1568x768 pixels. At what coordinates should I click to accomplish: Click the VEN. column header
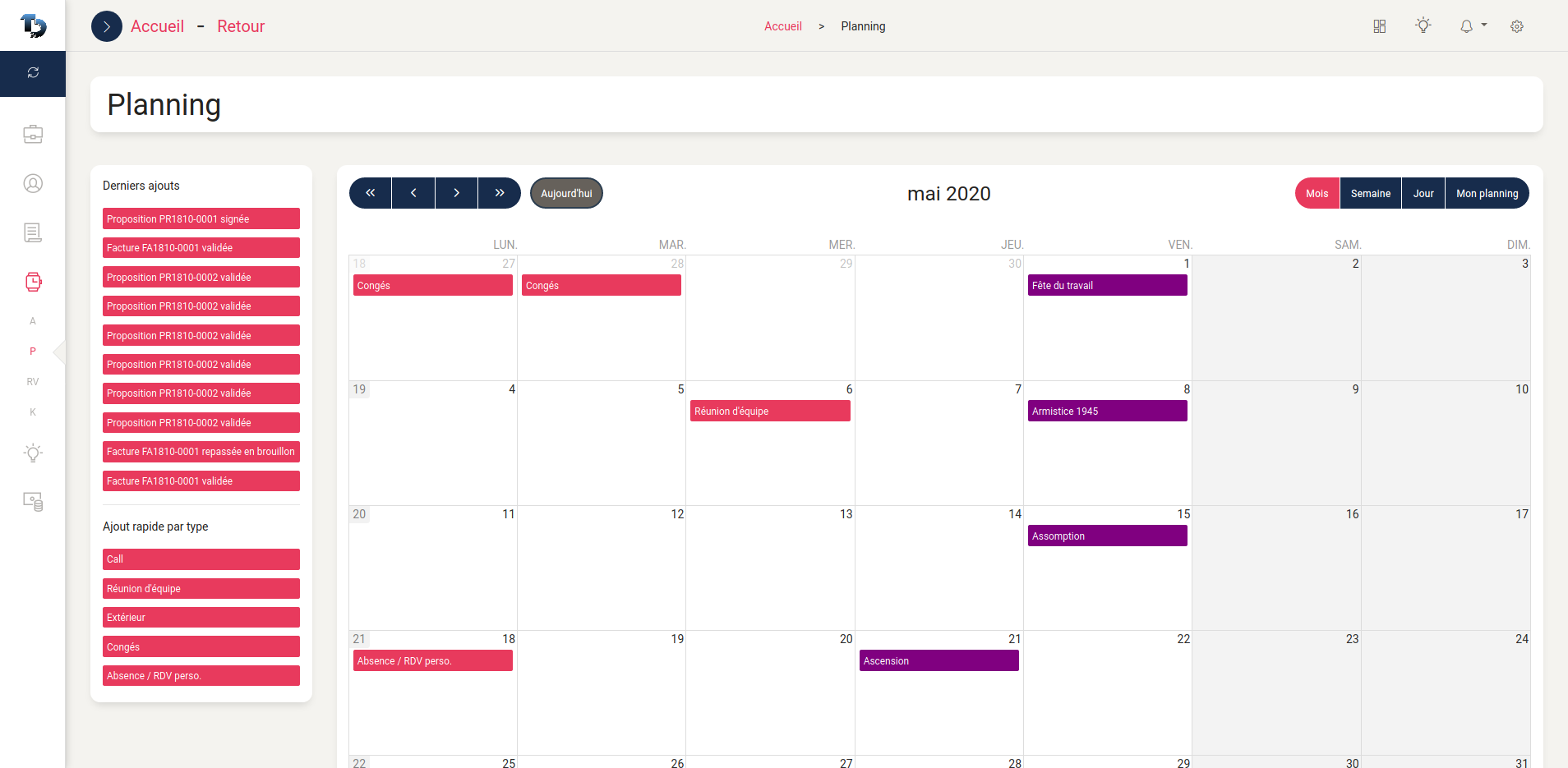(1180, 245)
